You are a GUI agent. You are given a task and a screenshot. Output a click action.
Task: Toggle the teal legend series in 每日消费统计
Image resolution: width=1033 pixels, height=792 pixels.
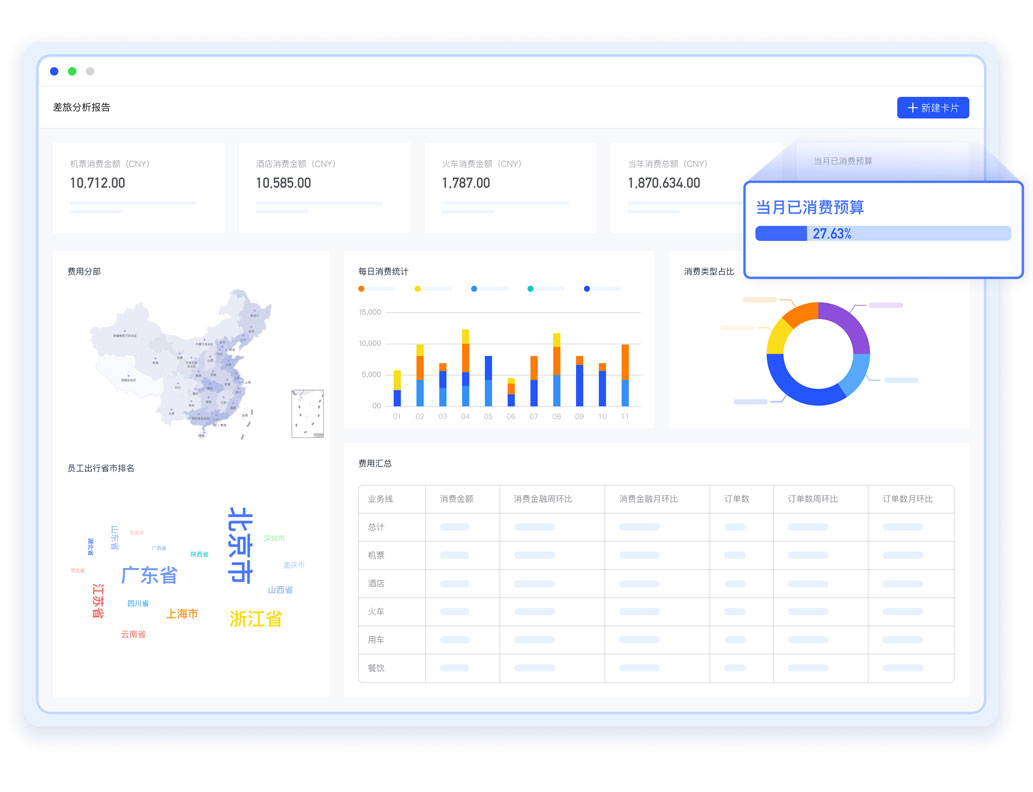coord(531,289)
